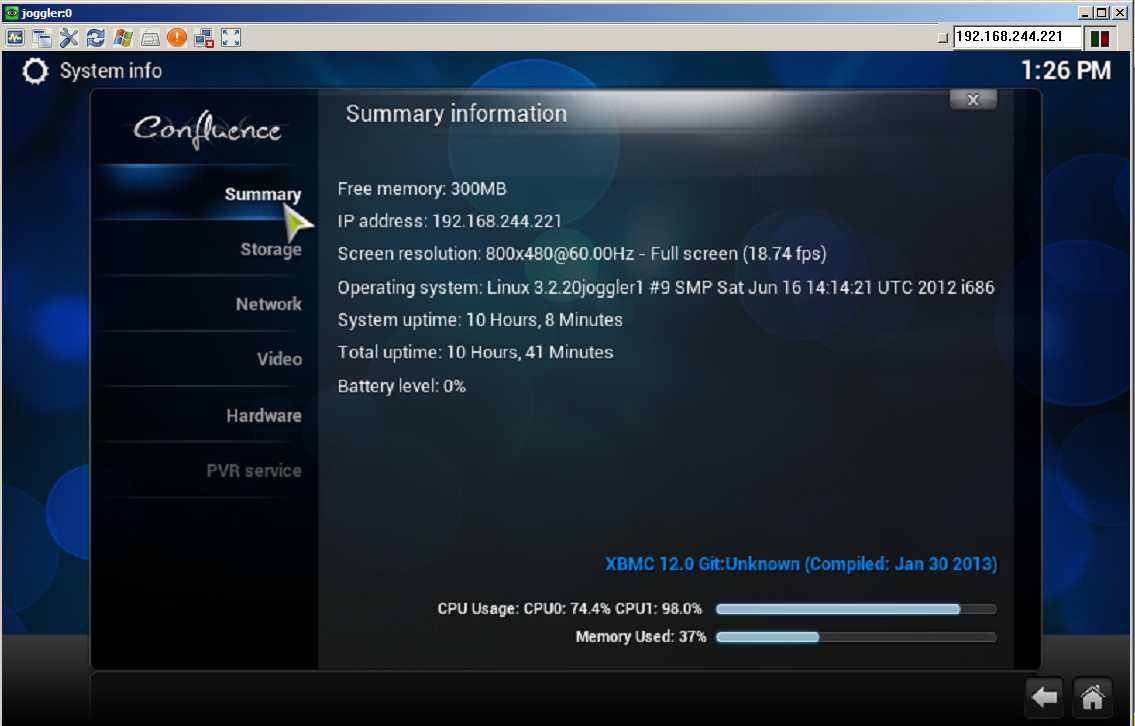
Task: Show the Video information tab
Action: coord(279,359)
